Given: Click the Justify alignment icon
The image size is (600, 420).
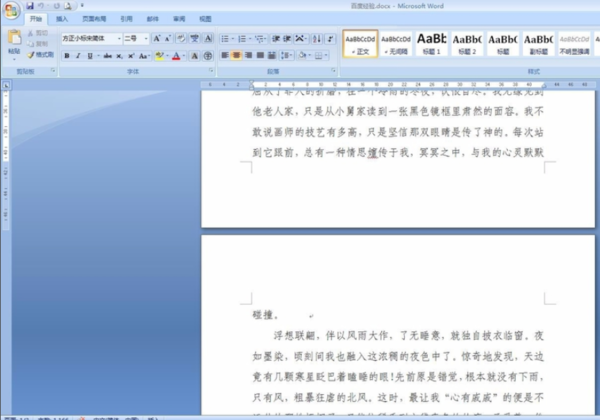Looking at the screenshot, I should pyautogui.click(x=260, y=55).
